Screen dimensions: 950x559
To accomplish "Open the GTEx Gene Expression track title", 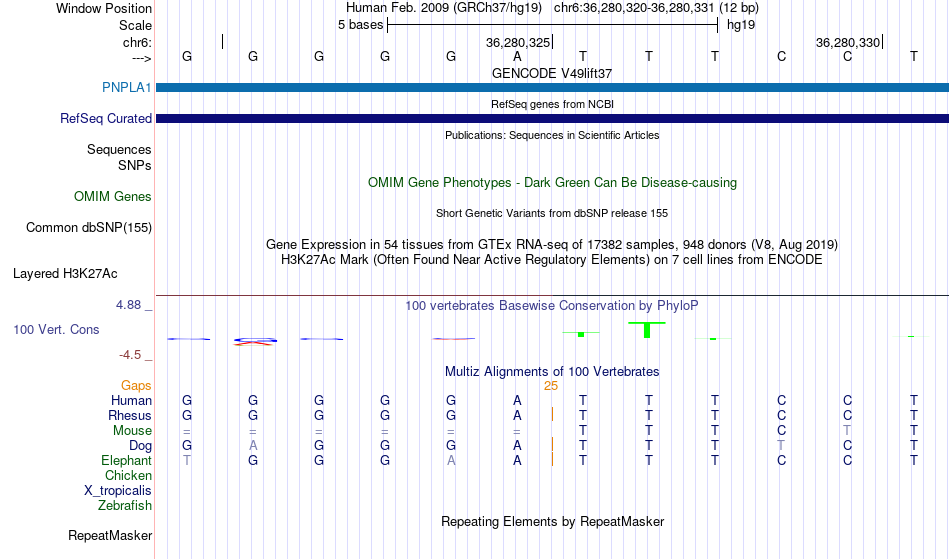I will (552, 245).
